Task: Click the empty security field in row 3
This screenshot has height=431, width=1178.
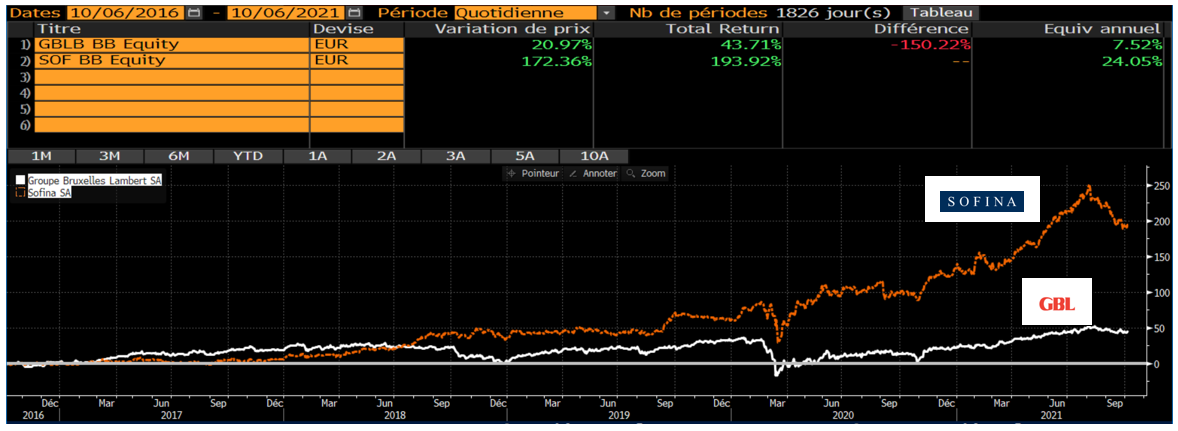Action: pyautogui.click(x=171, y=77)
